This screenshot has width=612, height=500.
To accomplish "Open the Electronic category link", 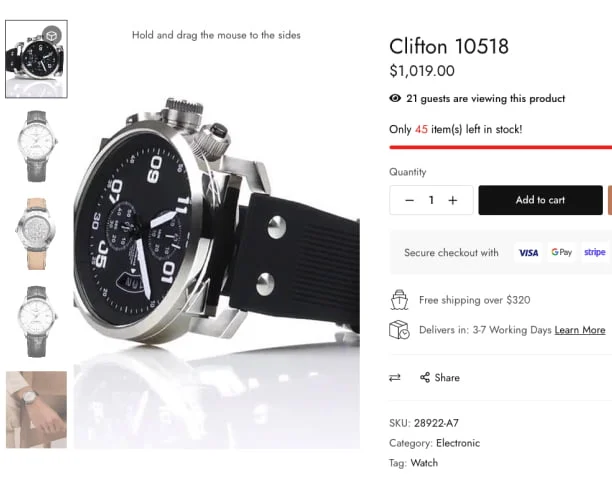I will 458,443.
